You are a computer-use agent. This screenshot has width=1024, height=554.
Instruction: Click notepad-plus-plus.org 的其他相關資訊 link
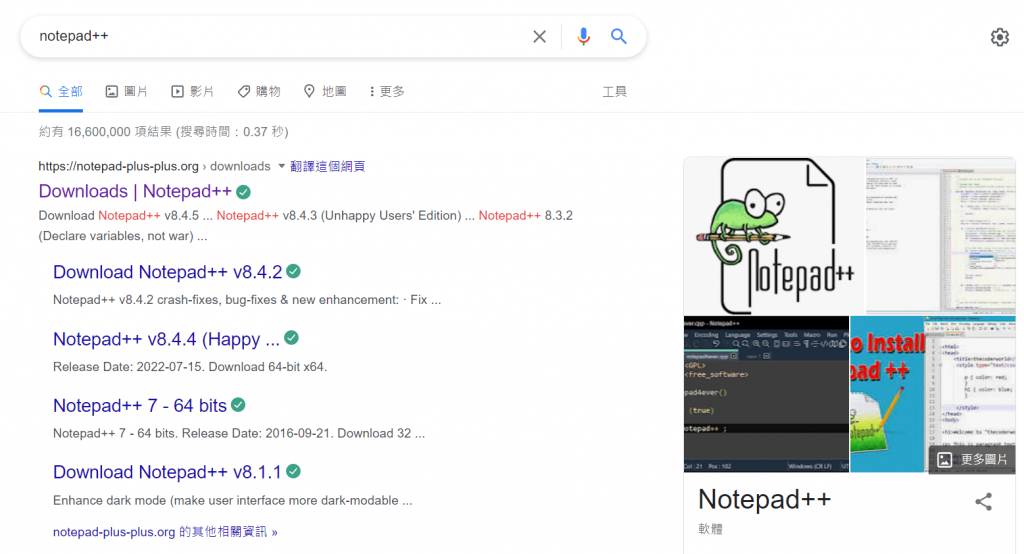(x=165, y=532)
